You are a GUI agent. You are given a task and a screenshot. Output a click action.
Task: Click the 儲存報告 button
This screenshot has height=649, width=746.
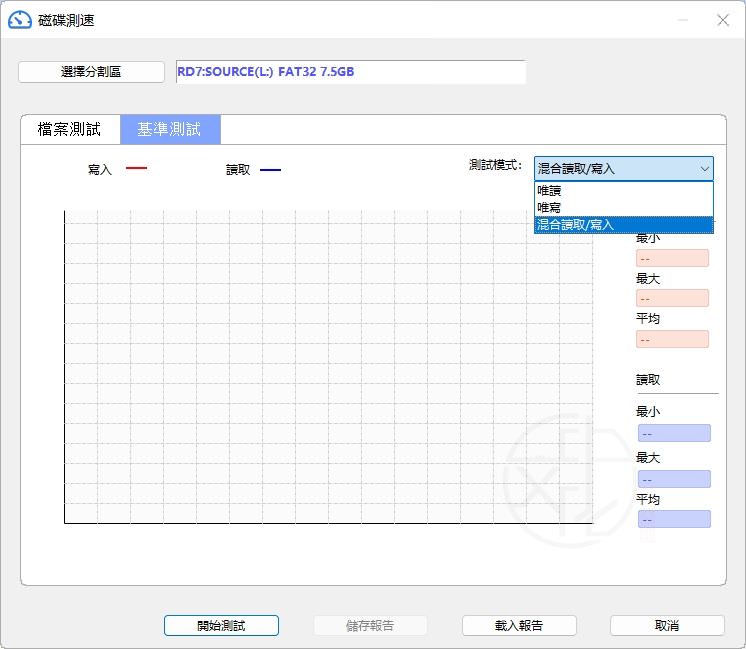[370, 625]
